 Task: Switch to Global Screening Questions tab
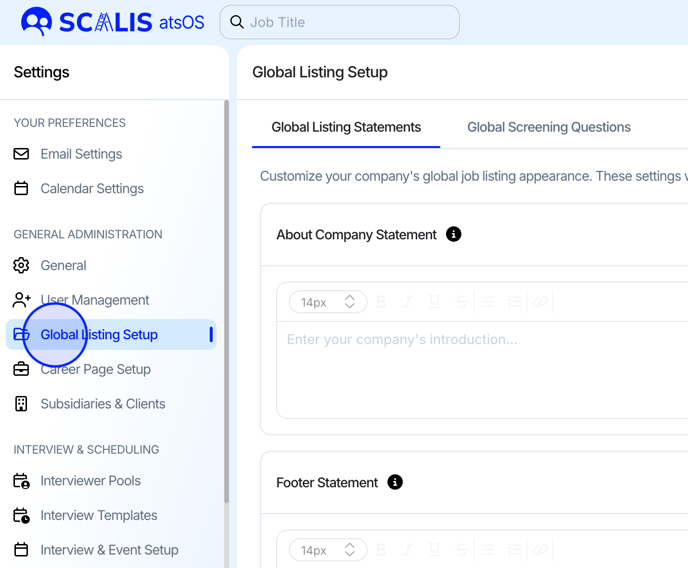point(549,127)
